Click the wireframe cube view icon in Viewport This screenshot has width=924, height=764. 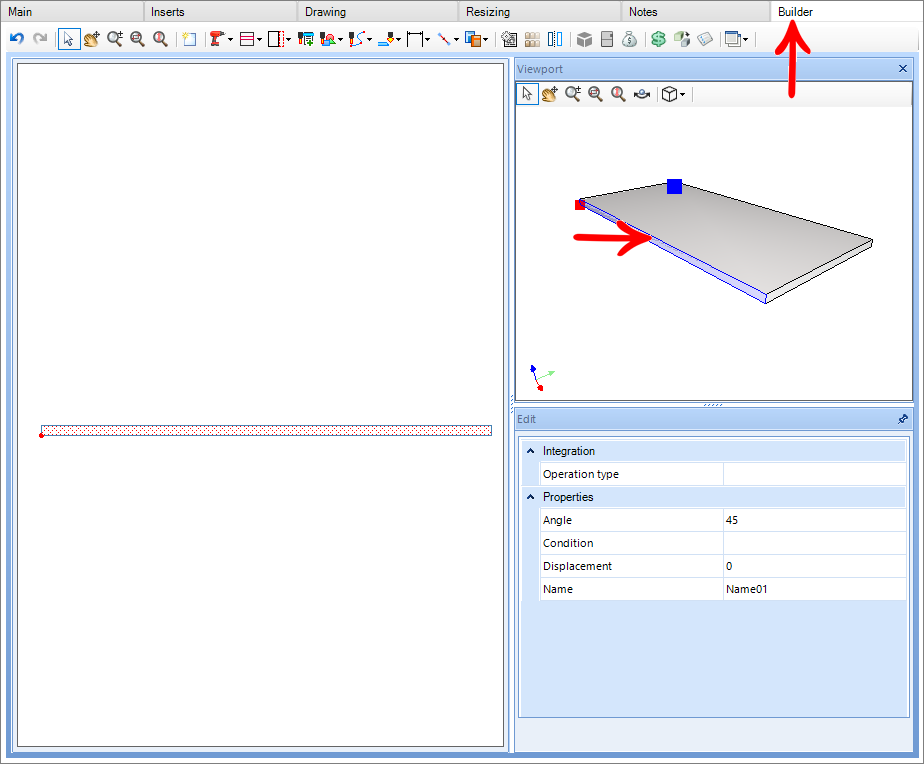pos(669,94)
